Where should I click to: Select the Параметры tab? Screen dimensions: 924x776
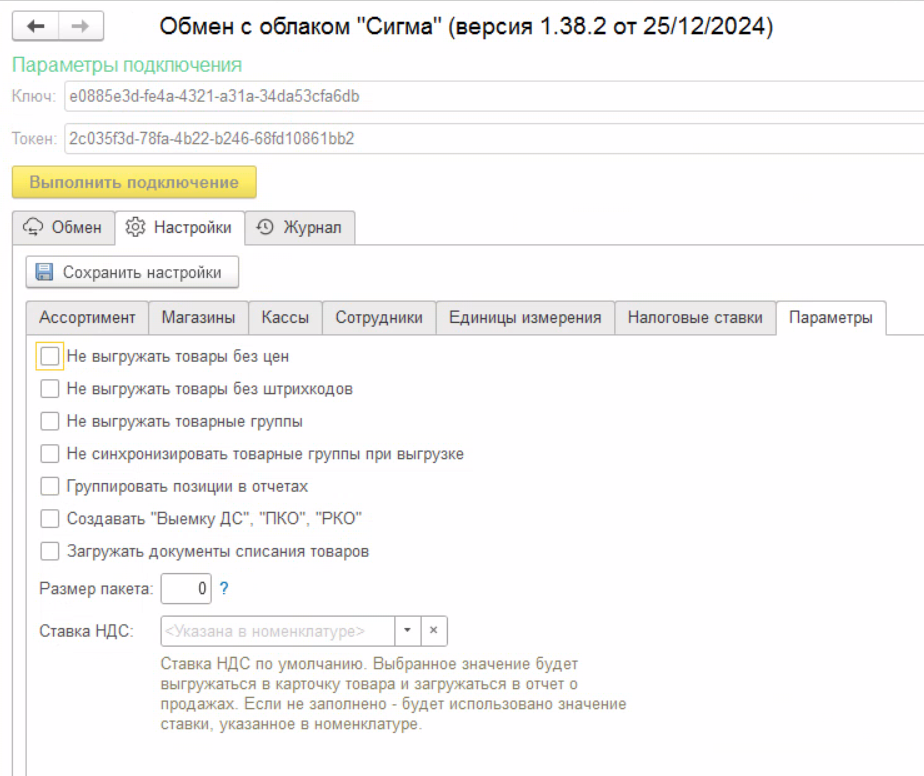coord(831,318)
